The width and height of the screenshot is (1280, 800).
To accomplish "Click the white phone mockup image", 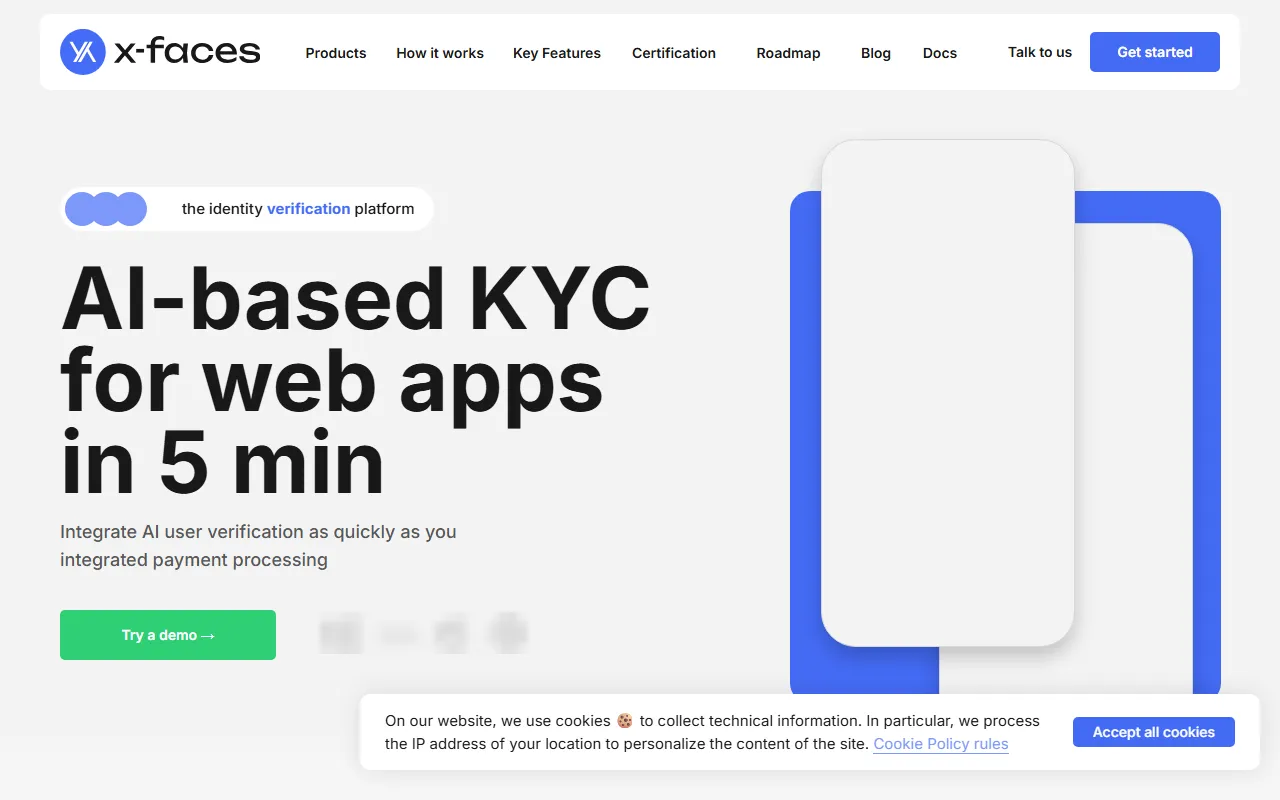I will [947, 392].
